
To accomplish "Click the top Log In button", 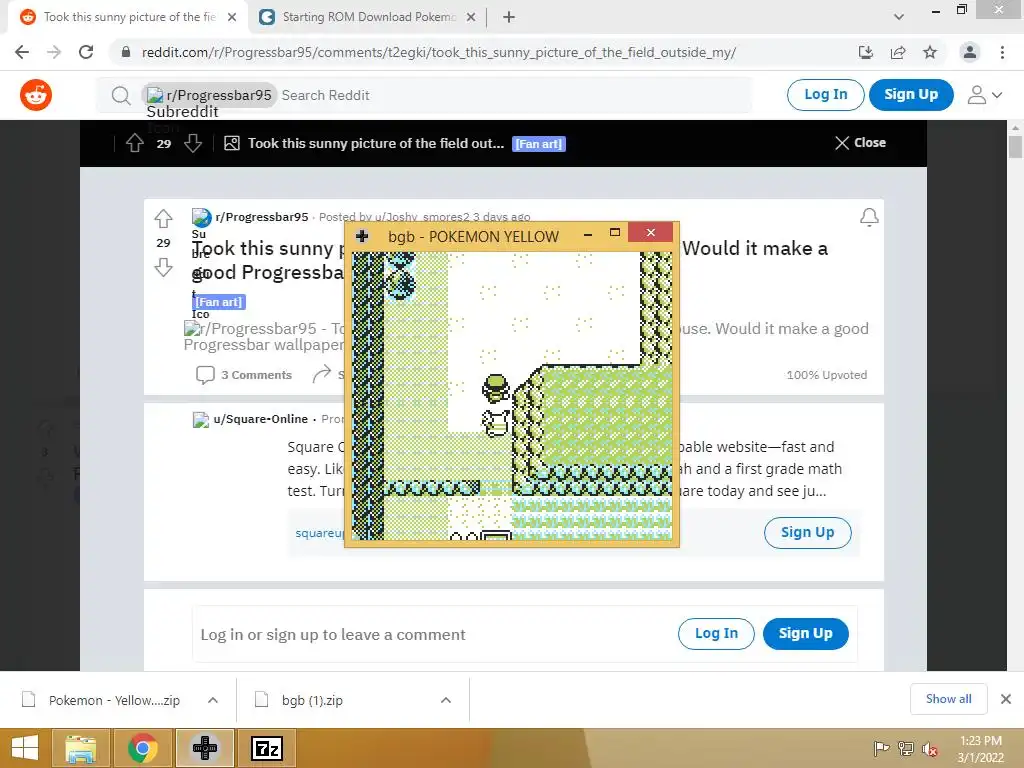I will [825, 95].
